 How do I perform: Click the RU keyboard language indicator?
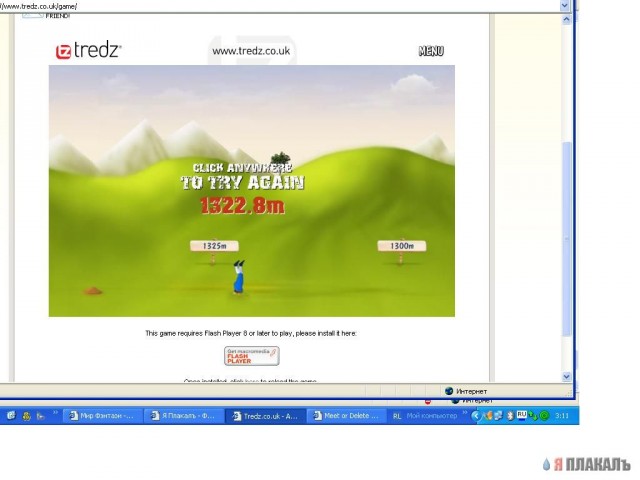coord(522,415)
